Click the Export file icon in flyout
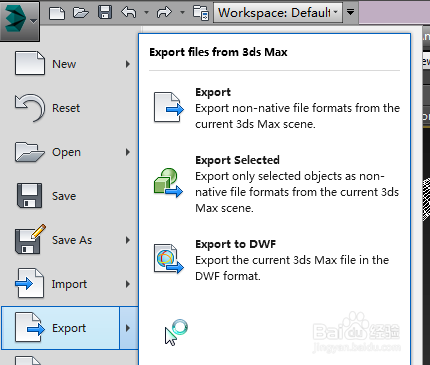Image resolution: width=430 pixels, height=365 pixels. [169, 107]
